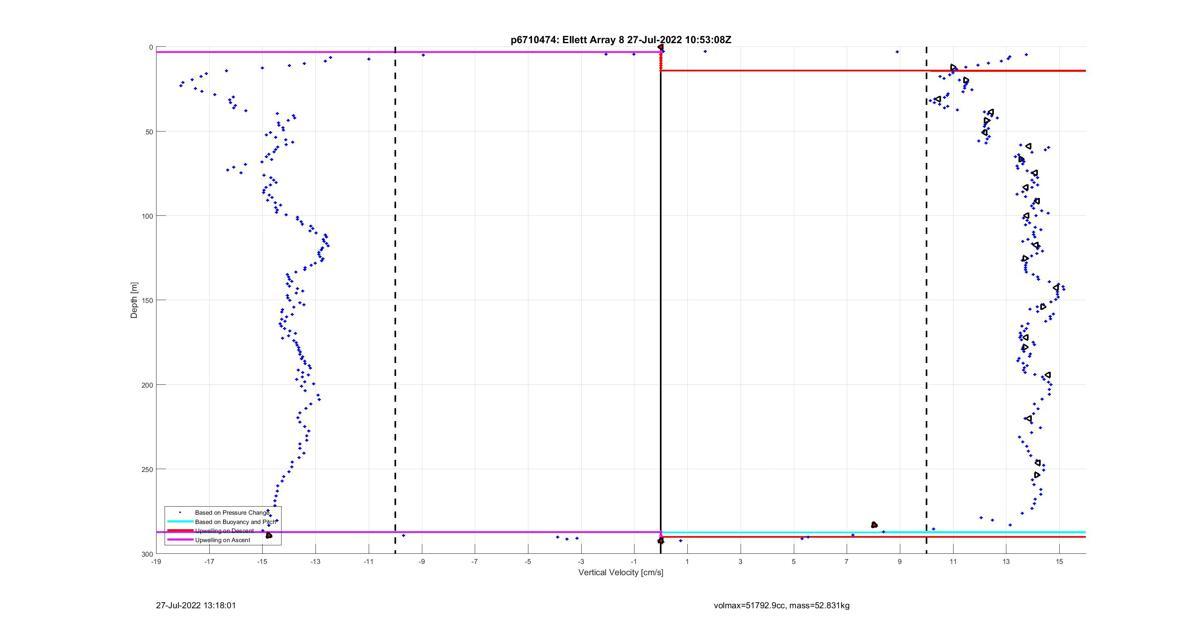Click the x-axis tick label '3'
Viewport: 1200px width, 622px height.
pos(740,561)
